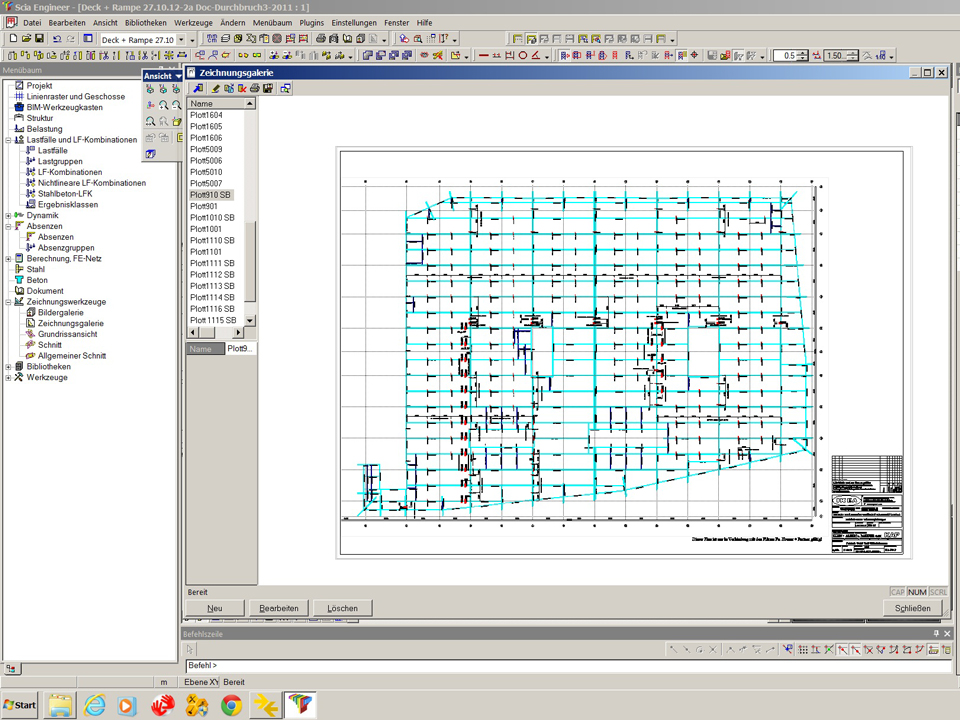This screenshot has height=720, width=960.
Task: Click the Open file folder icon
Action: tap(26, 39)
